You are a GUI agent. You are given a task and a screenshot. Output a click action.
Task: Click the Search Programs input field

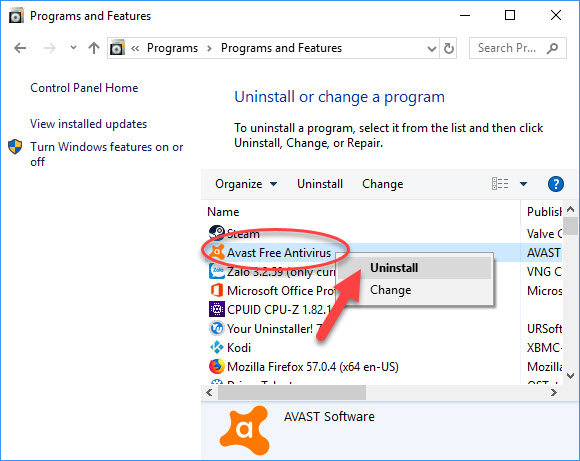pos(517,48)
